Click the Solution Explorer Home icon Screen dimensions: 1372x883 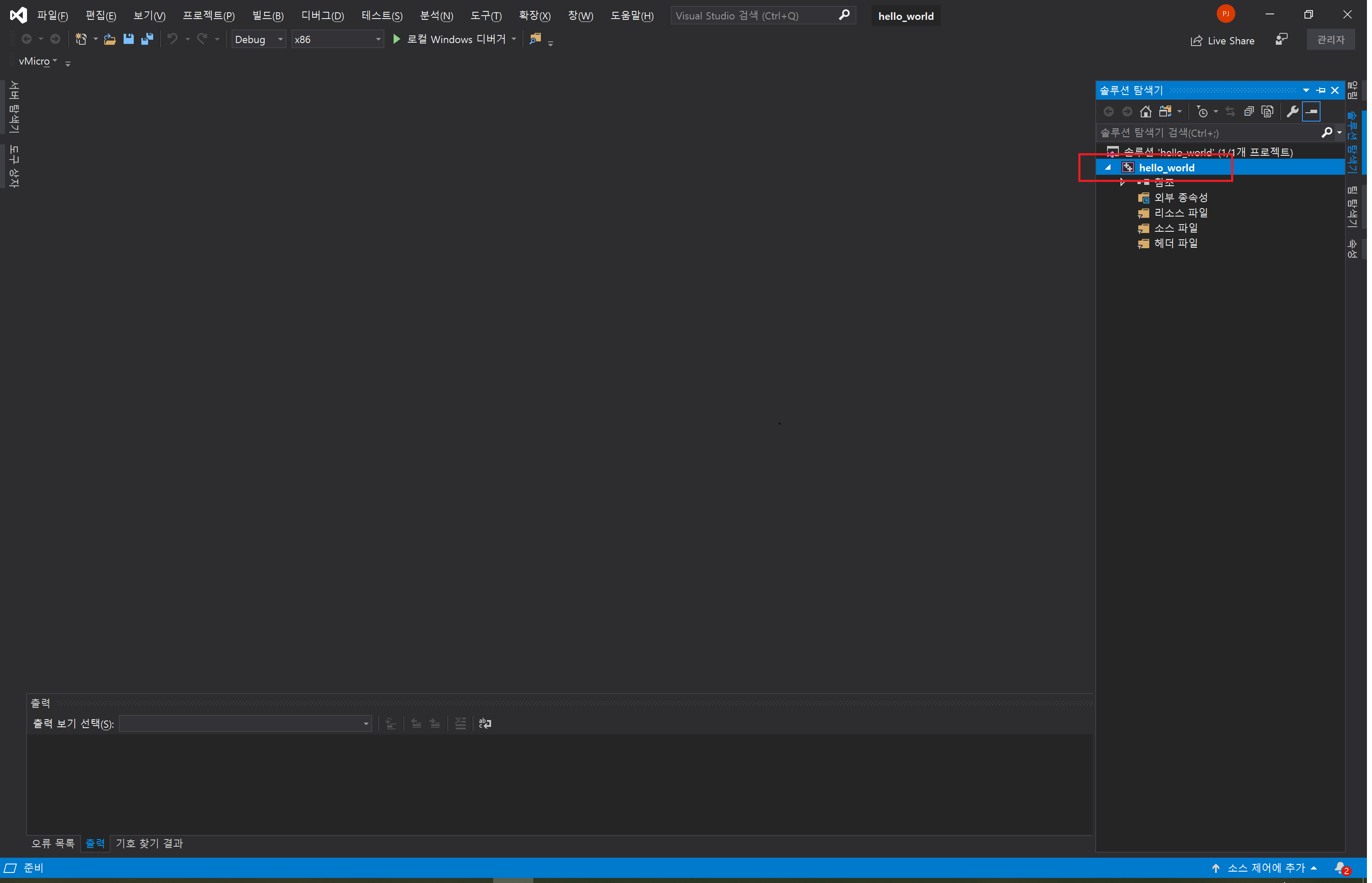coord(1145,111)
